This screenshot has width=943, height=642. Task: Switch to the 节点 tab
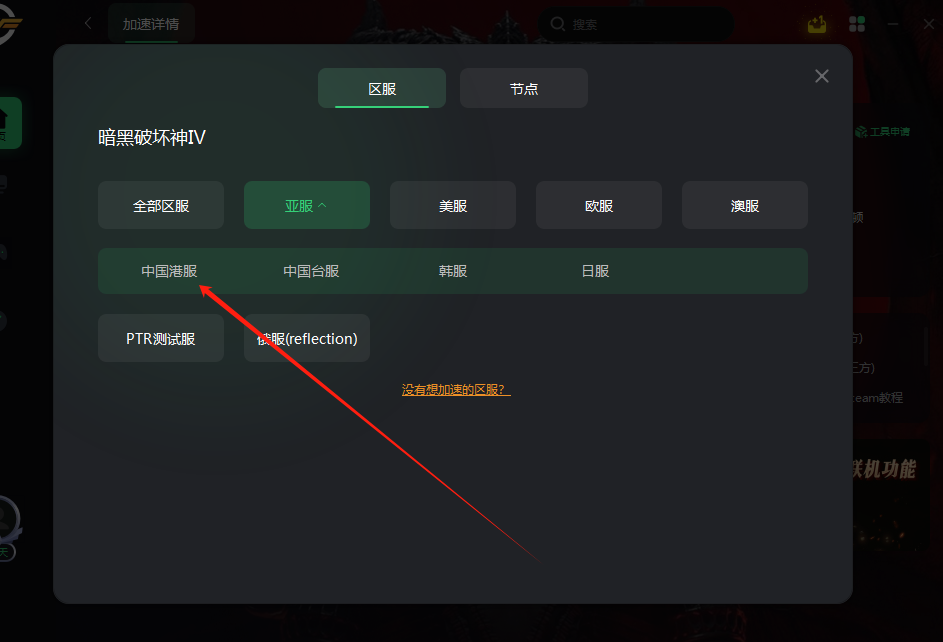524,88
